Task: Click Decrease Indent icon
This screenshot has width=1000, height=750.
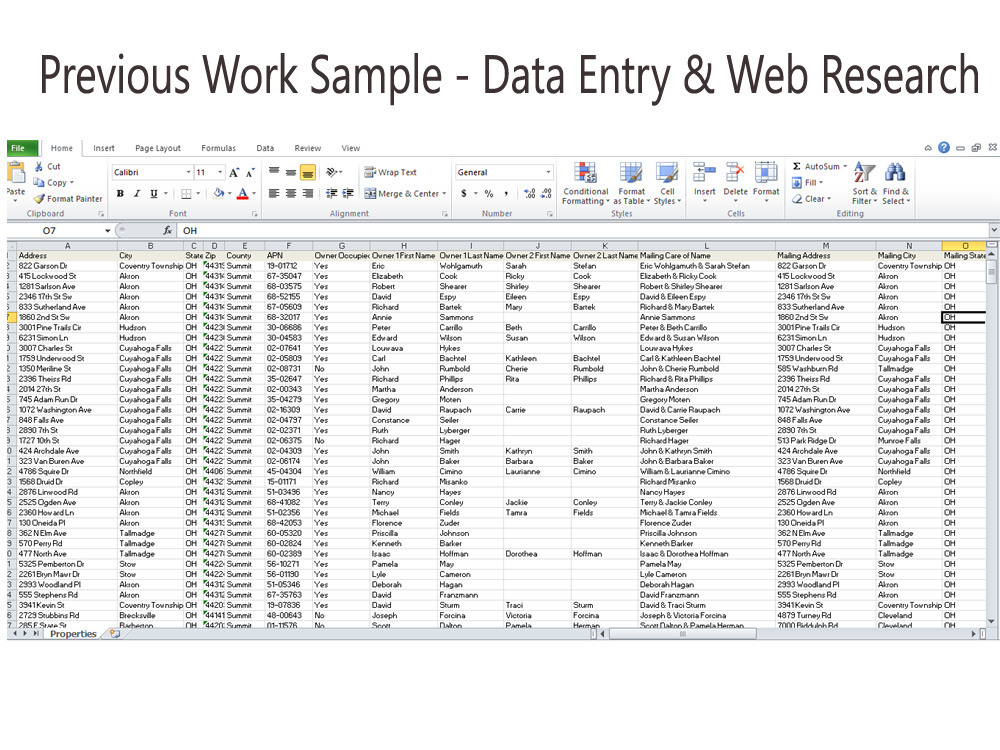Action: [332, 193]
